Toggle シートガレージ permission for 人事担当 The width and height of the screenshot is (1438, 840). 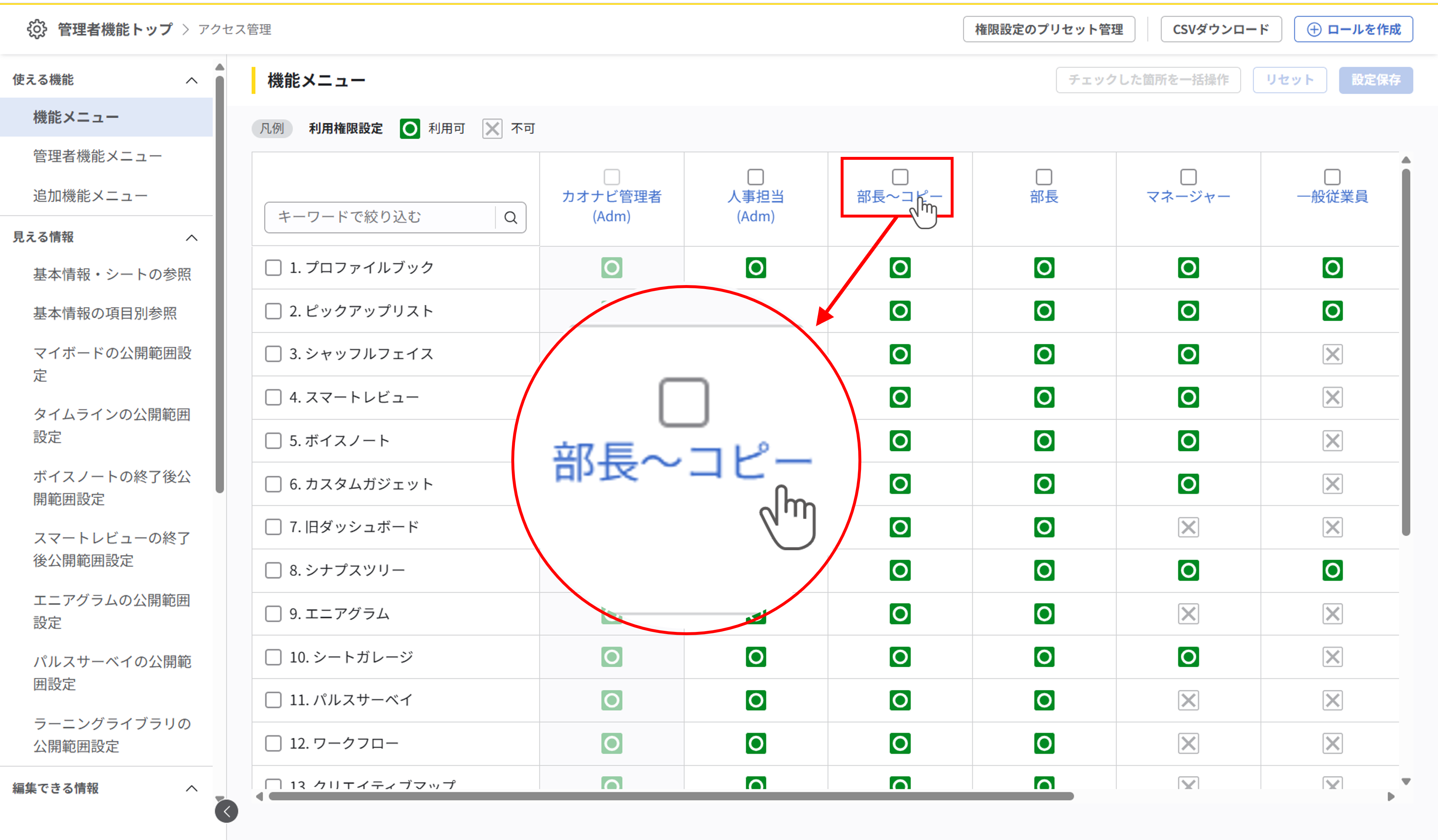(x=756, y=657)
